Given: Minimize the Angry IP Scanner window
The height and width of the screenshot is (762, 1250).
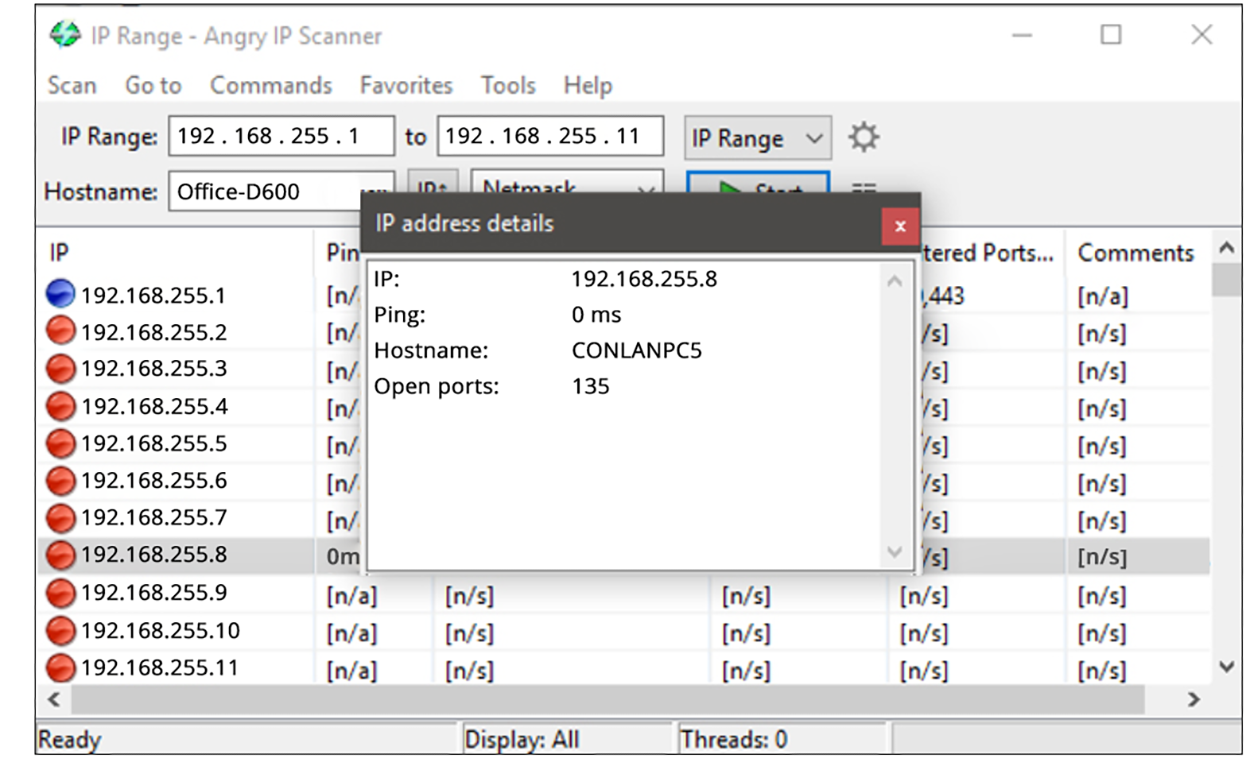Looking at the screenshot, I should (x=1022, y=36).
